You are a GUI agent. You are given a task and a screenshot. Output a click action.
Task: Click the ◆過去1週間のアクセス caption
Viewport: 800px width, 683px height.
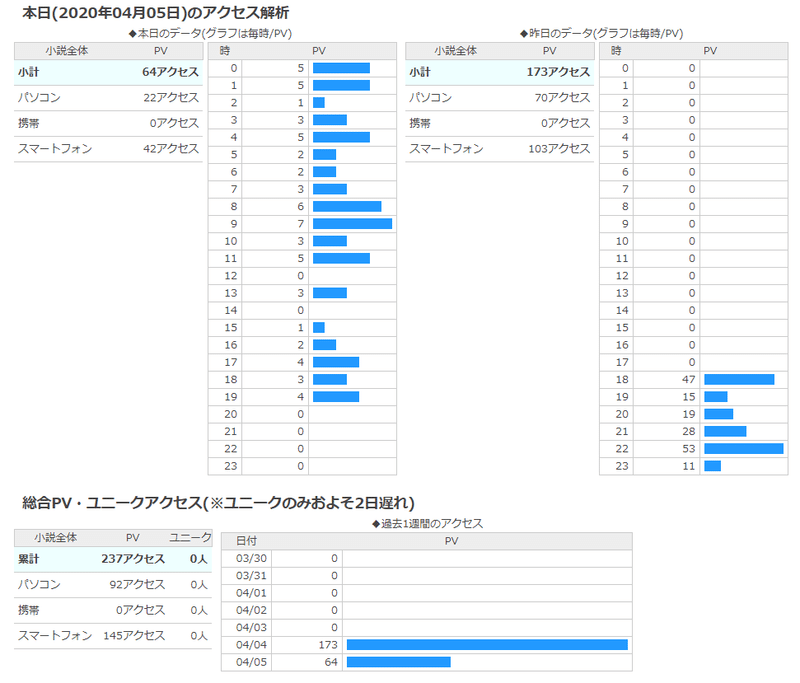click(x=427, y=523)
